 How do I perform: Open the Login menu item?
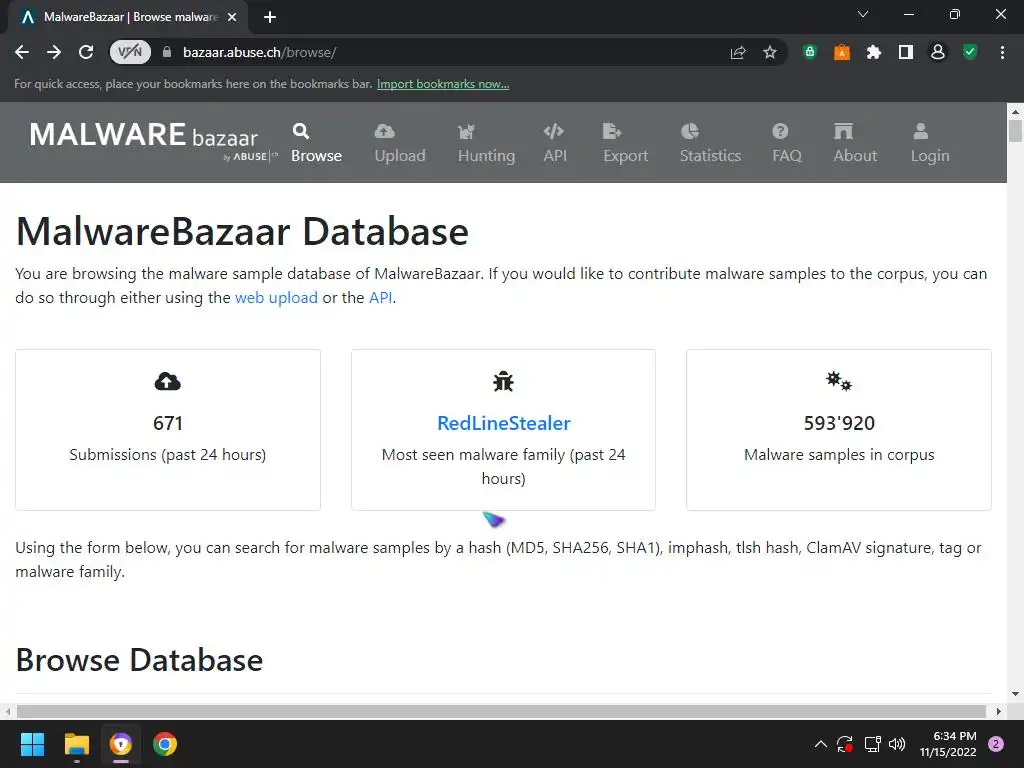[x=930, y=155]
